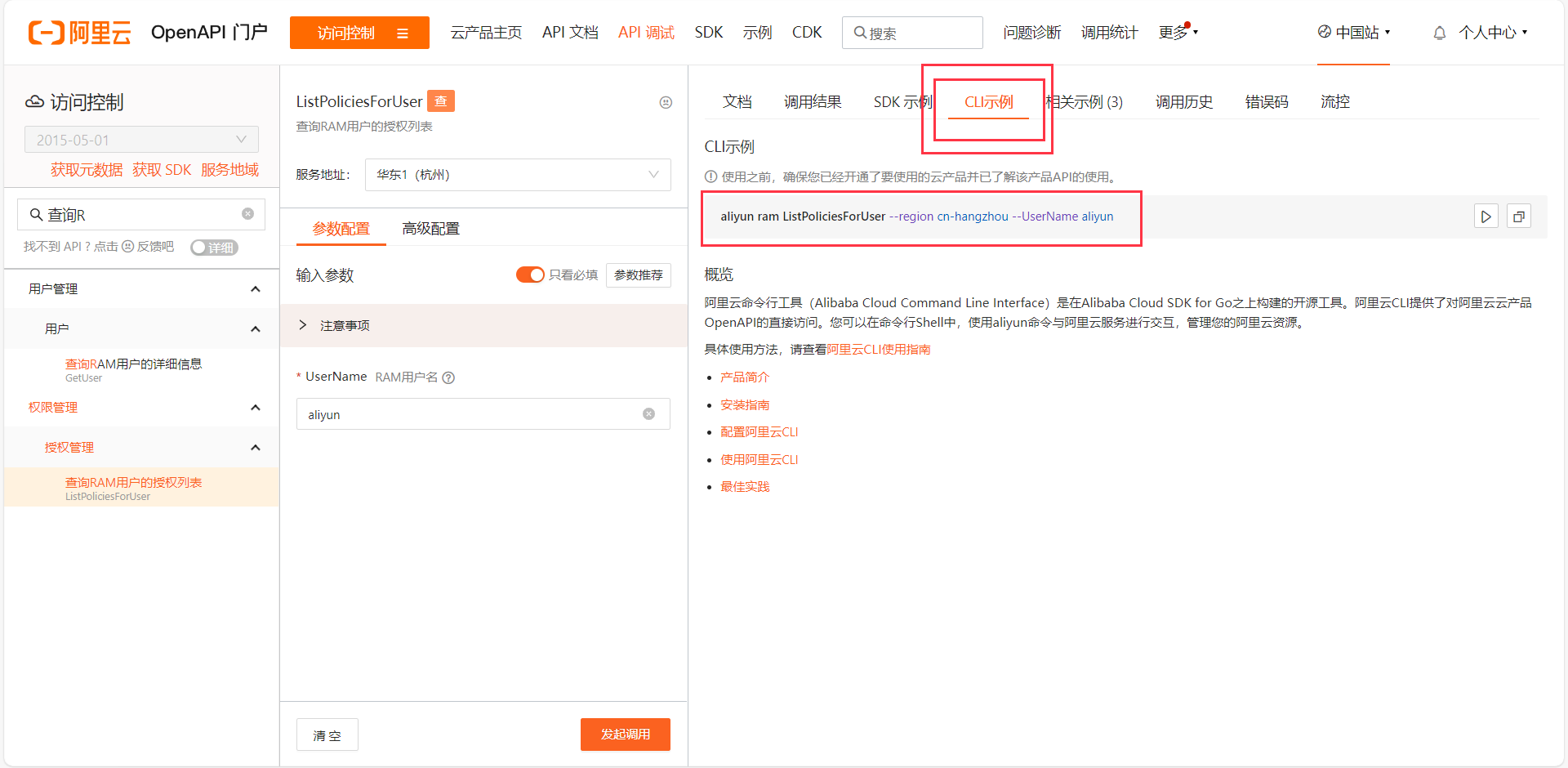Toggle the 只看必填 switch off
Image resolution: width=1568 pixels, height=768 pixels.
click(530, 275)
